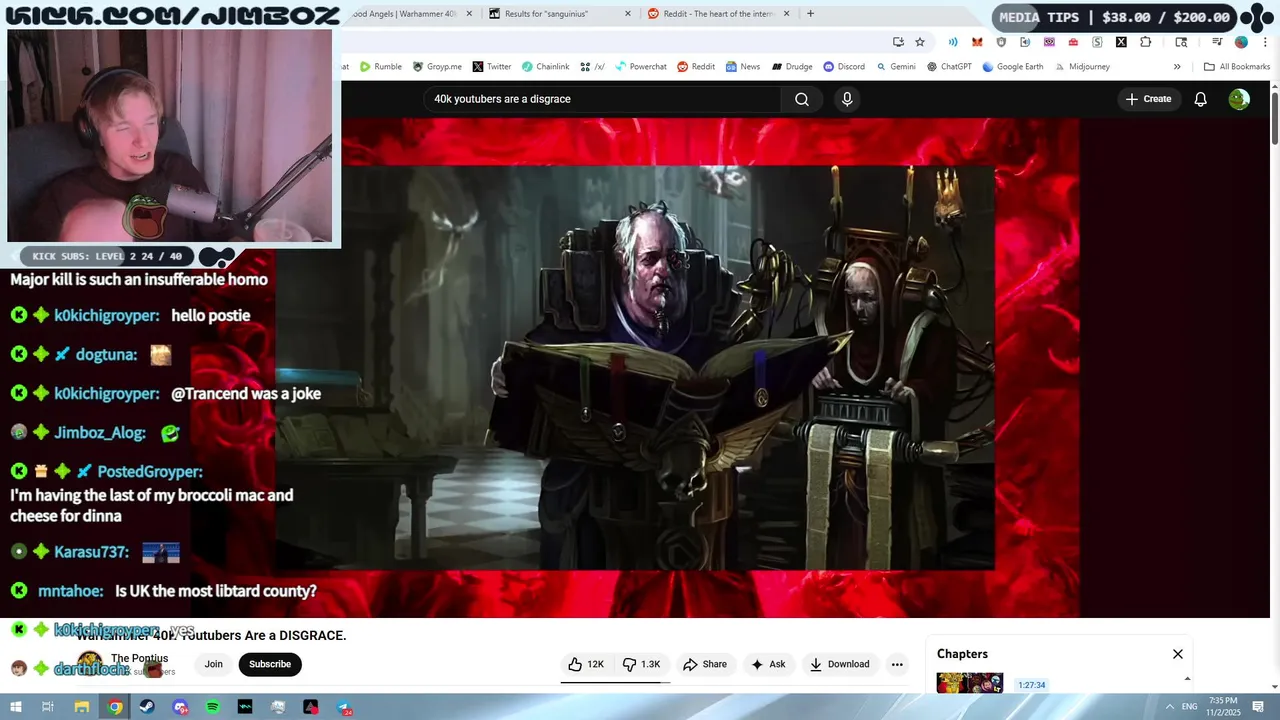Open the Powerchat bookmark
Image resolution: width=1280 pixels, height=720 pixels.
(641, 67)
